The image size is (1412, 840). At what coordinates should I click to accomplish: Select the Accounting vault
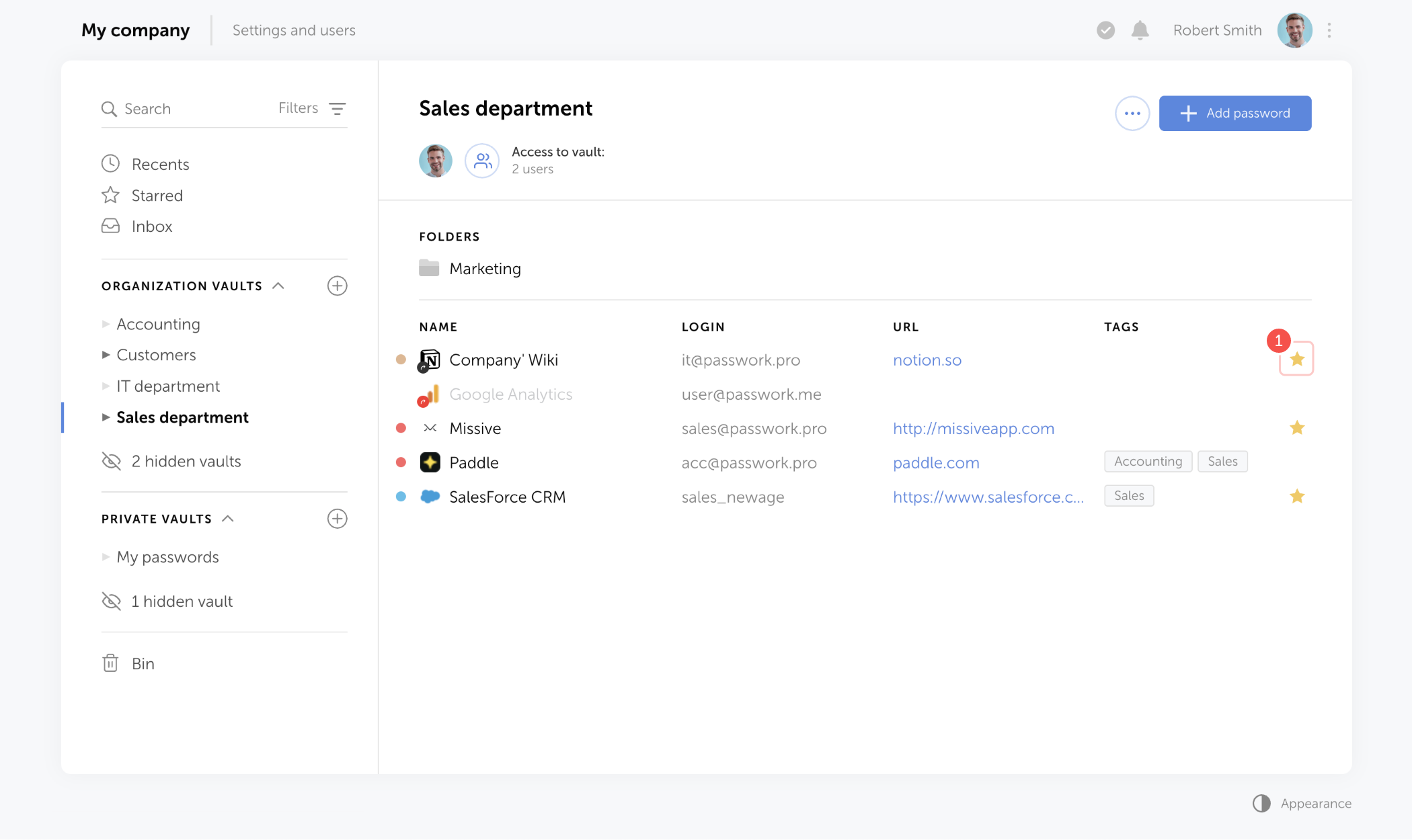click(x=158, y=324)
